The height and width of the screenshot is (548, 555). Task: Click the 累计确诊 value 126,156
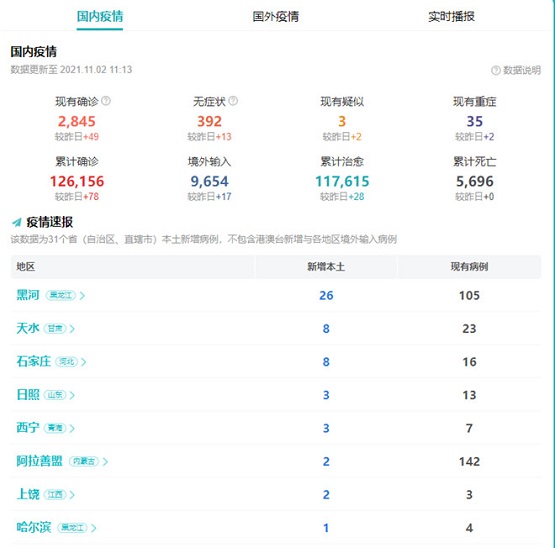(x=77, y=181)
